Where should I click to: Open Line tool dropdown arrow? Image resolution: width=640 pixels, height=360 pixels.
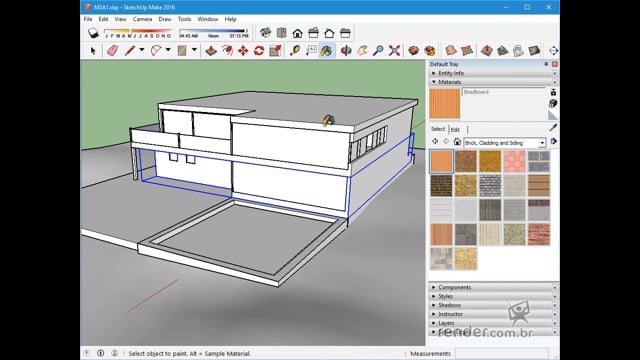[x=142, y=50]
